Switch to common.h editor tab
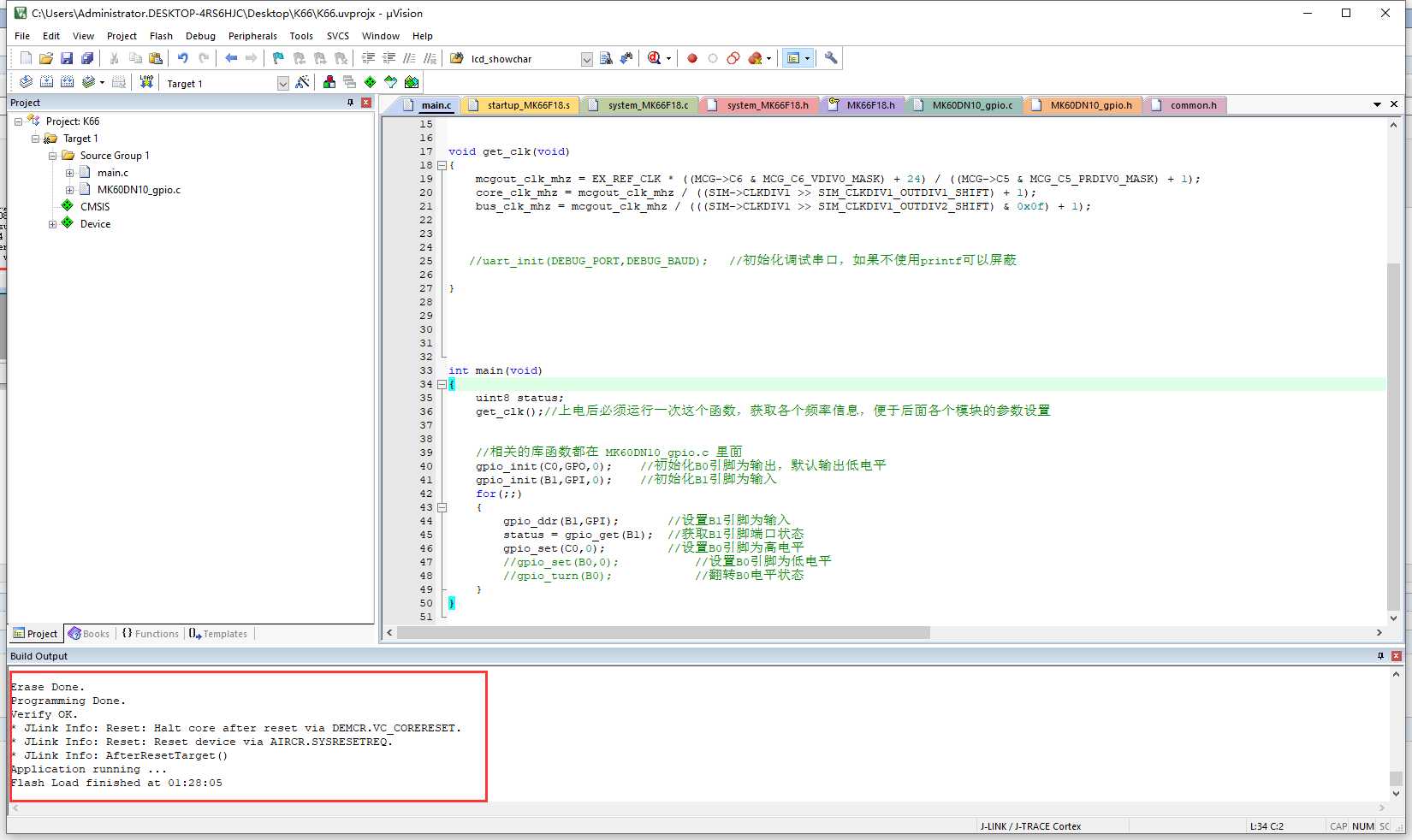Image resolution: width=1412 pixels, height=840 pixels. tap(1185, 105)
